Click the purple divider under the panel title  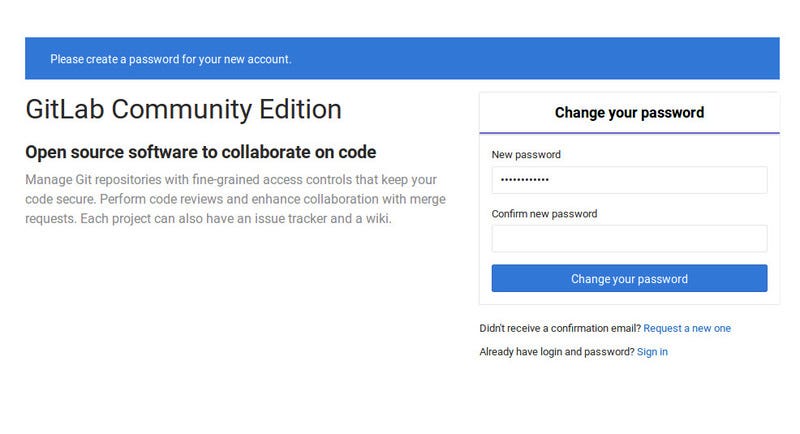point(629,133)
